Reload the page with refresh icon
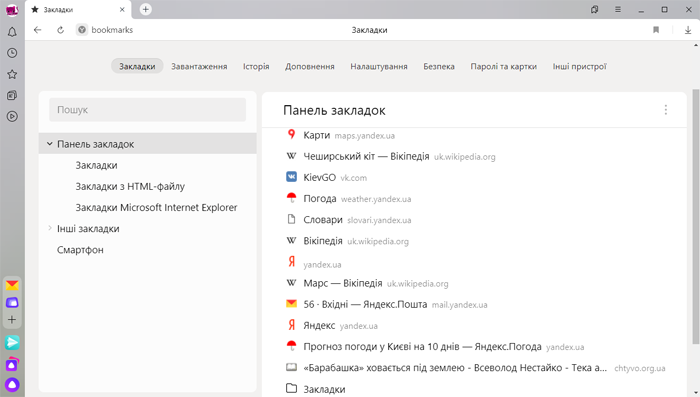 60,30
